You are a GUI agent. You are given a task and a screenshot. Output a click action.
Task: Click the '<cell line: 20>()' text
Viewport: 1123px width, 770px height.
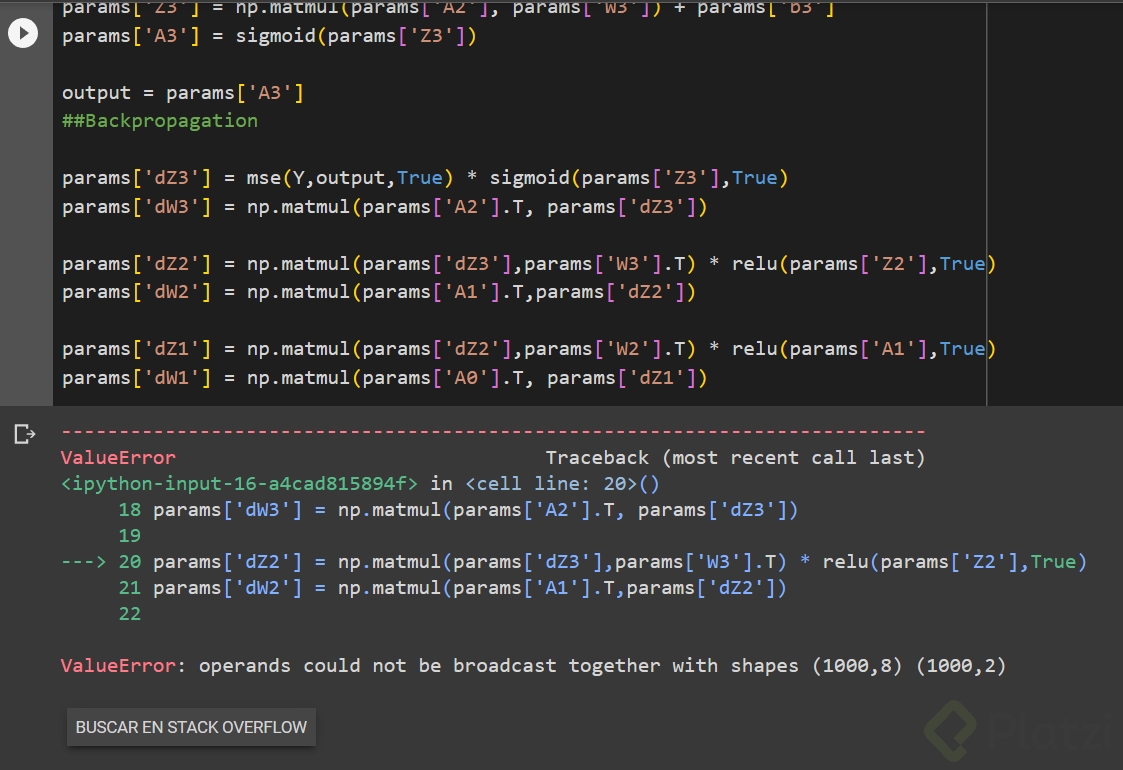[x=562, y=483]
